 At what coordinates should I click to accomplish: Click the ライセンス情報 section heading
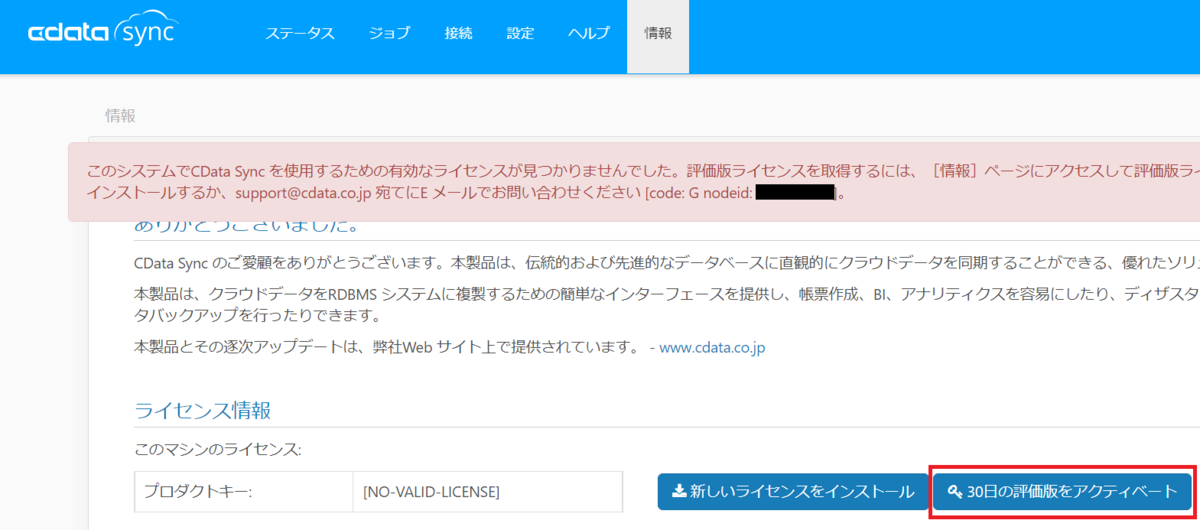tap(203, 410)
